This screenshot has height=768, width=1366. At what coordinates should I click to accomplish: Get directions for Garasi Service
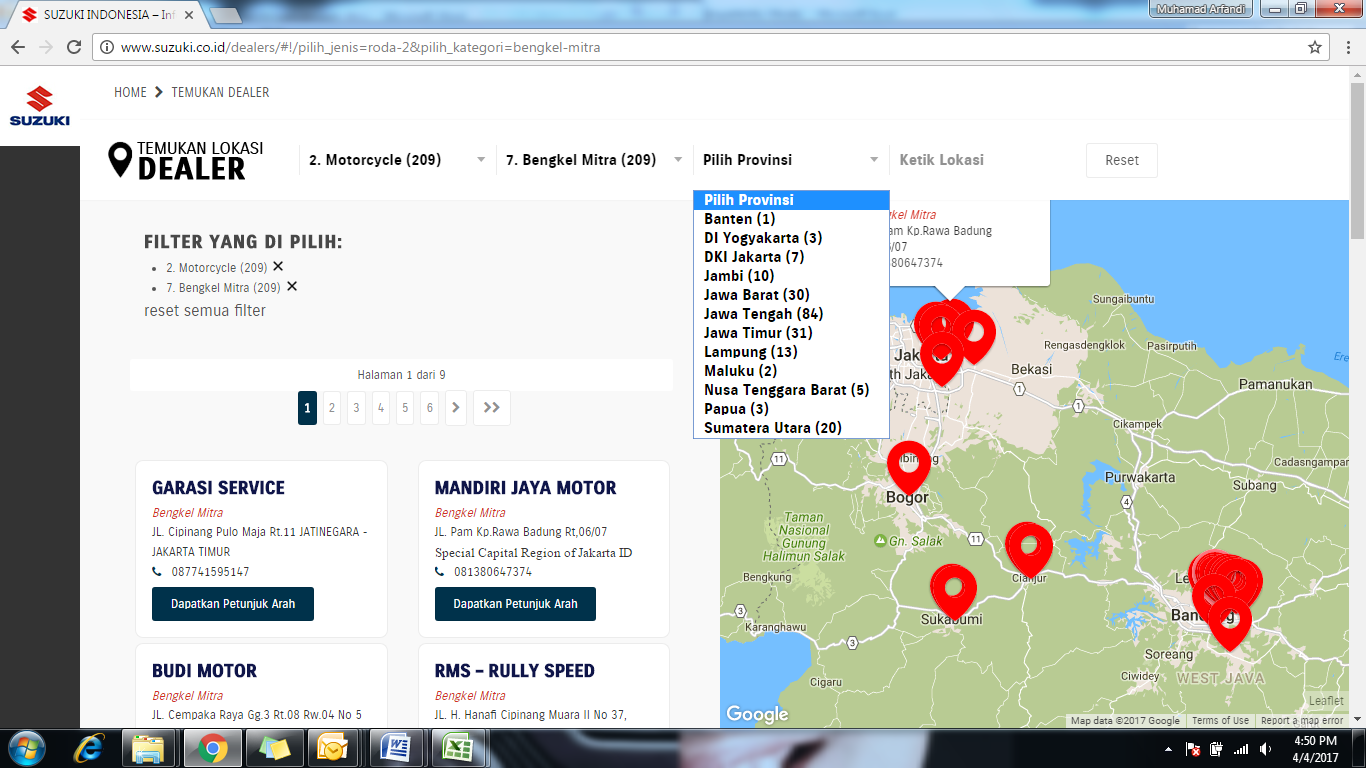(233, 604)
